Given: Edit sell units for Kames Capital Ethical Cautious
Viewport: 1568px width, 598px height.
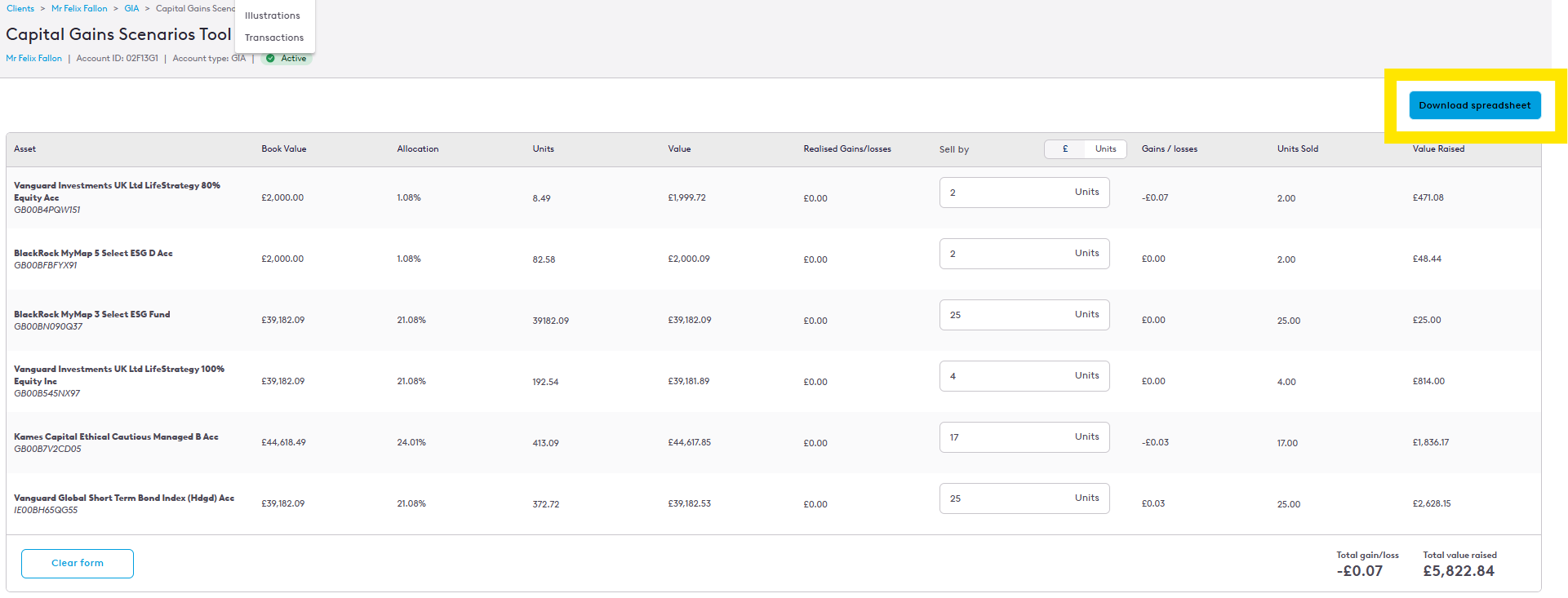Looking at the screenshot, I should [1006, 437].
